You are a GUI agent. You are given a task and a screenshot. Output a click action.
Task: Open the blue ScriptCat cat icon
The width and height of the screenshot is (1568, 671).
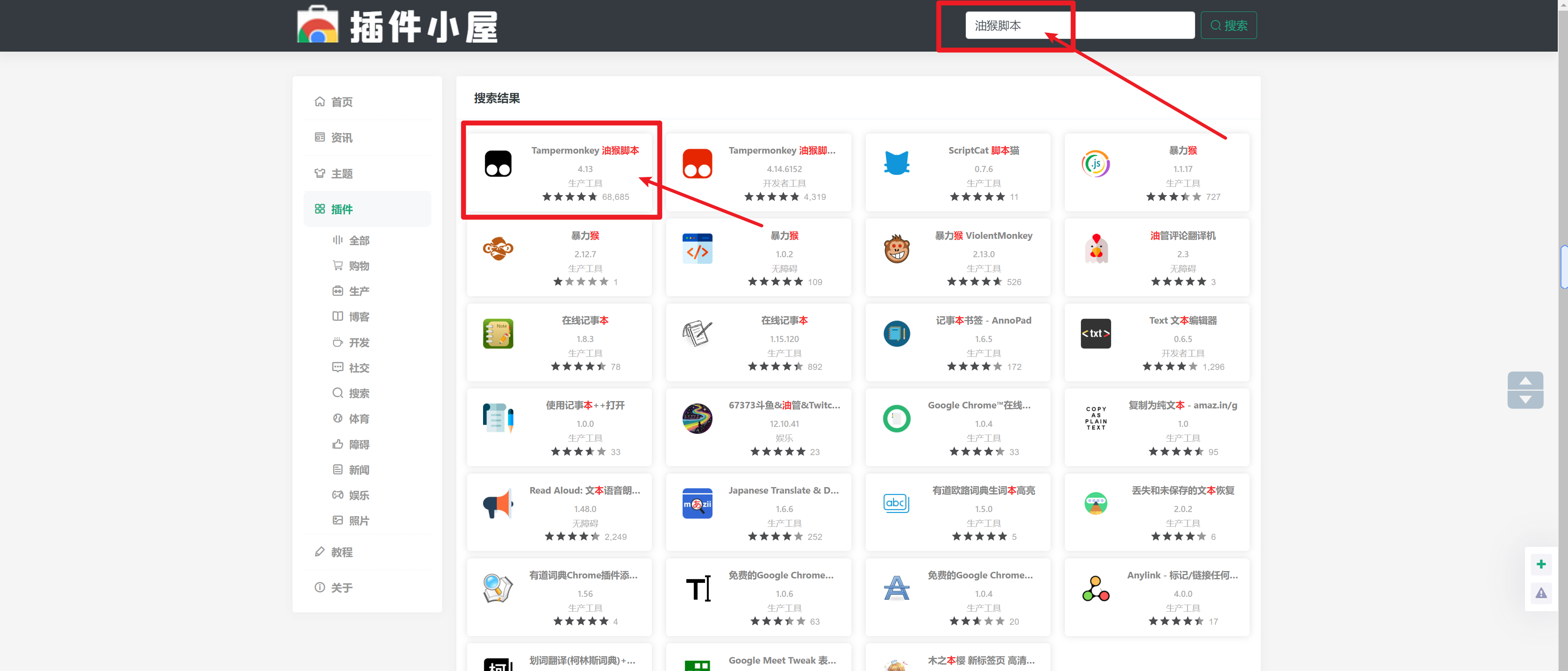tap(896, 163)
